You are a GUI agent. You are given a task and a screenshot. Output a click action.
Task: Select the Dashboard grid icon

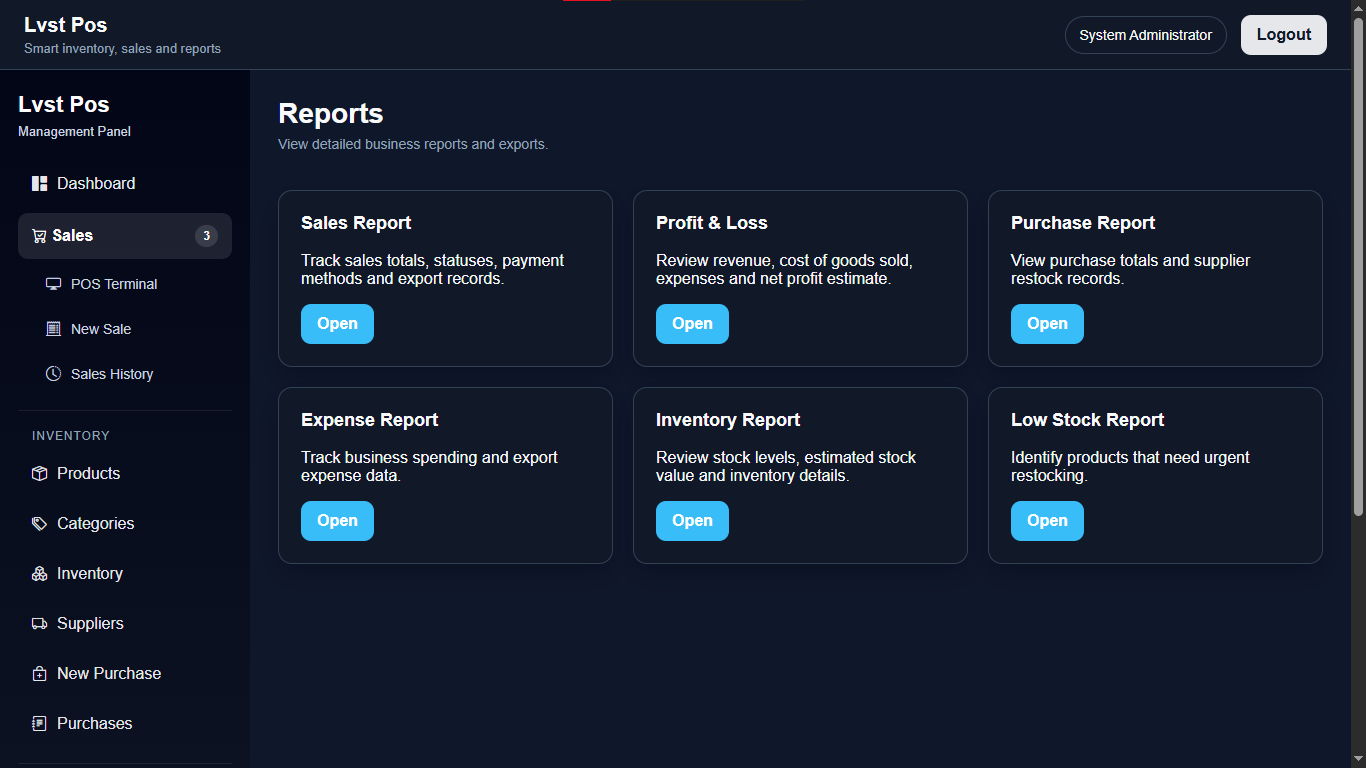(39, 183)
